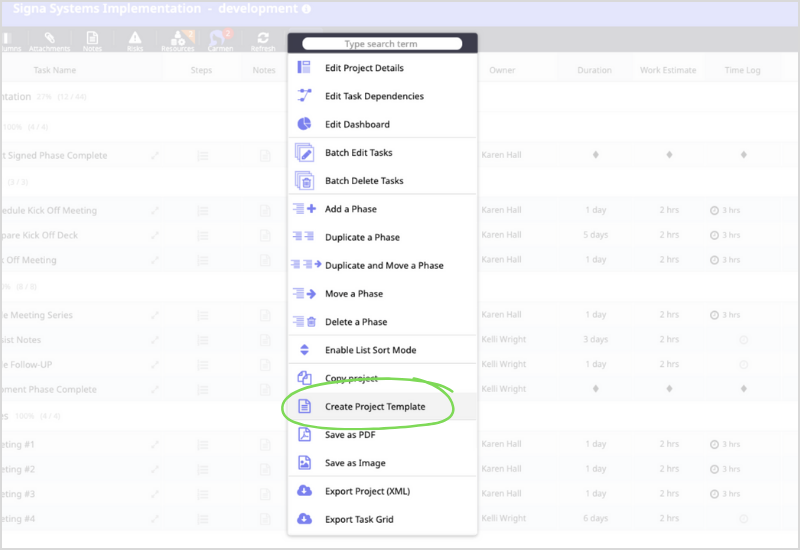Click the Duplicate and Move a Phase icon
This screenshot has height=550, width=800.
[306, 264]
